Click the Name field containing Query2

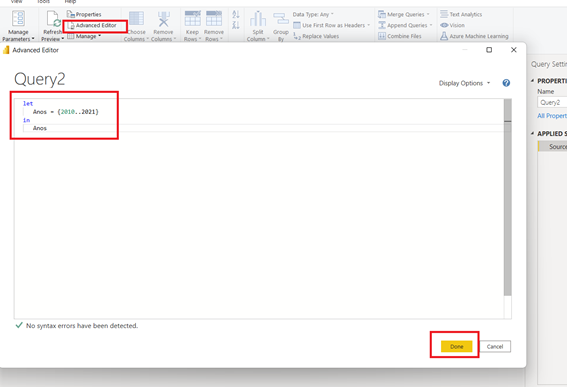552,103
